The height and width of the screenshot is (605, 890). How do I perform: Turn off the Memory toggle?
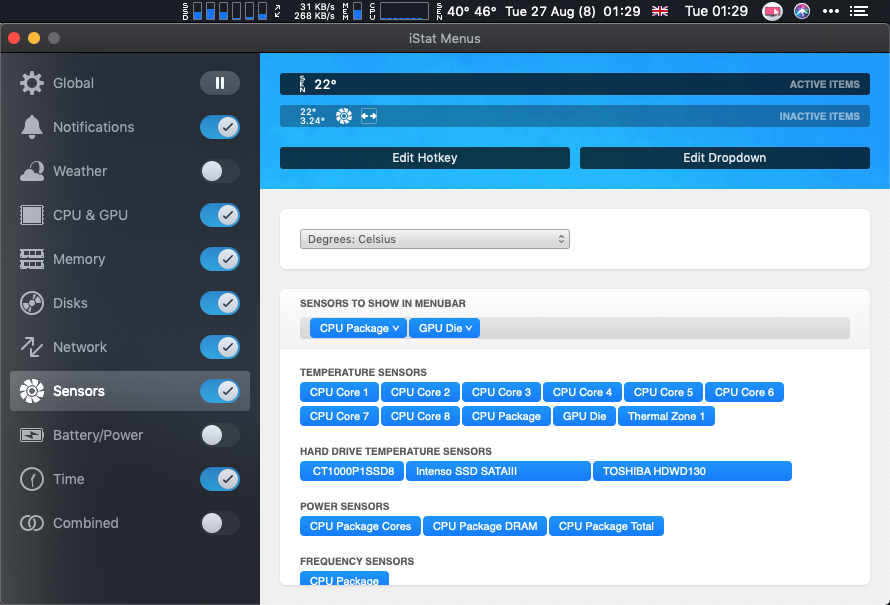tap(220, 259)
